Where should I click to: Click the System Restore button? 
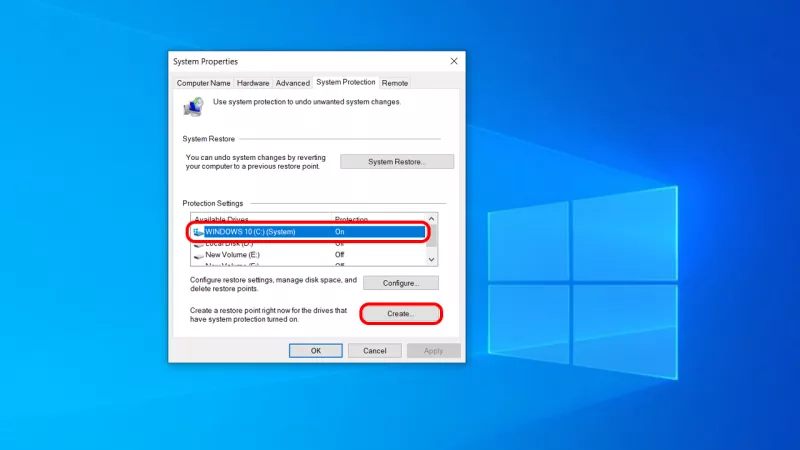tap(397, 162)
